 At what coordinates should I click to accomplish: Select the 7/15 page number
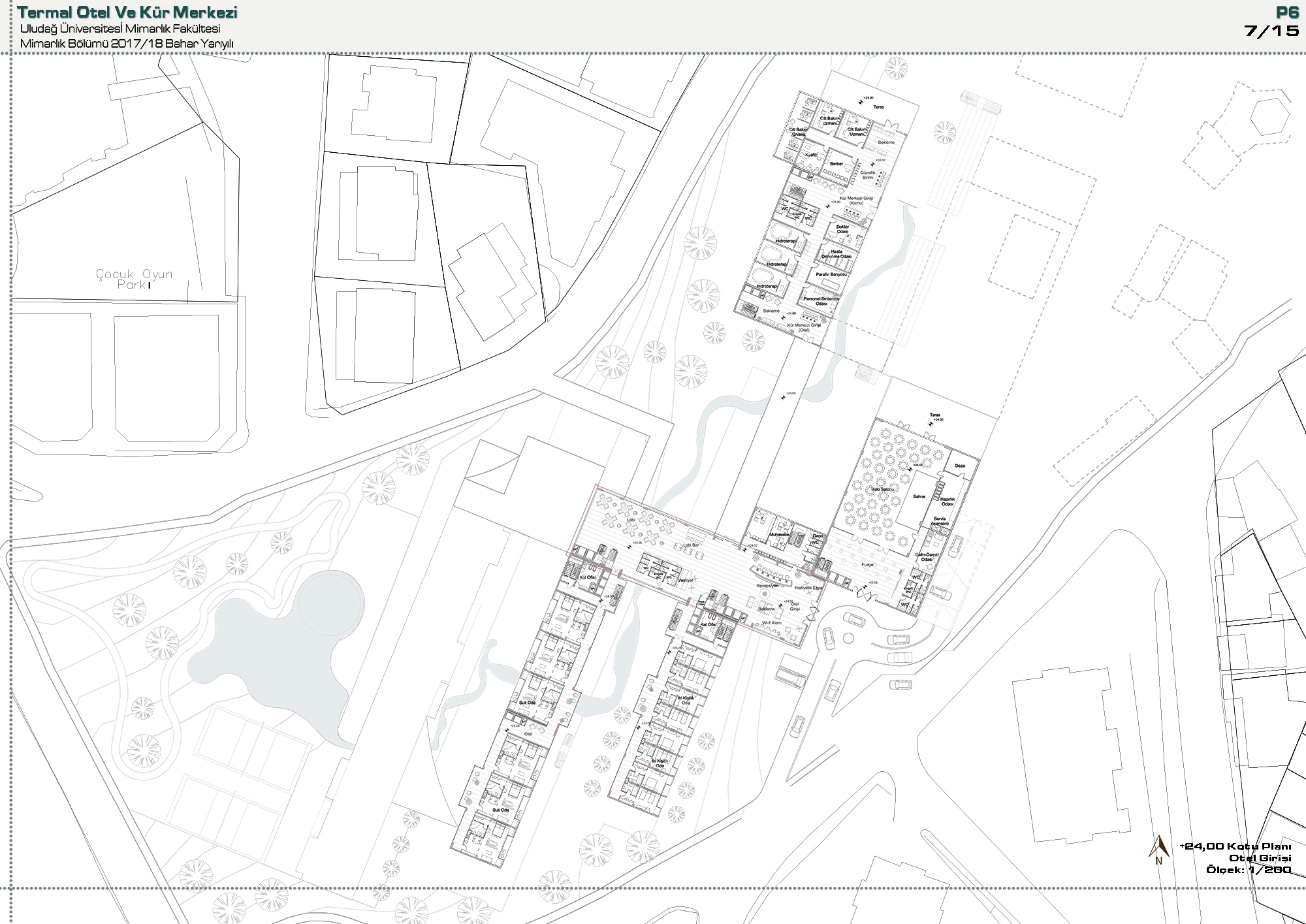pos(1272,31)
